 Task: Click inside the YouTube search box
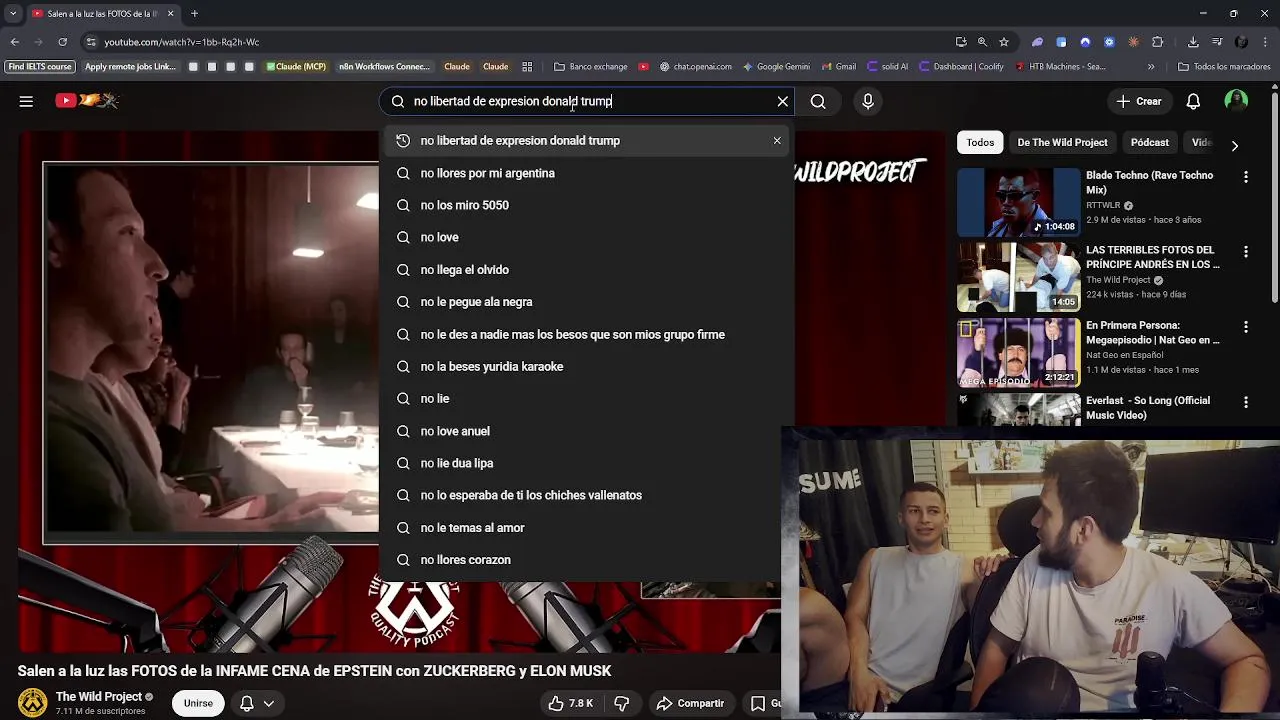pyautogui.click(x=585, y=101)
